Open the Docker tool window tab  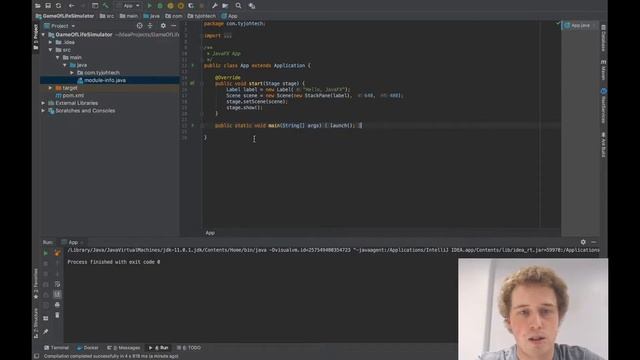click(88, 348)
